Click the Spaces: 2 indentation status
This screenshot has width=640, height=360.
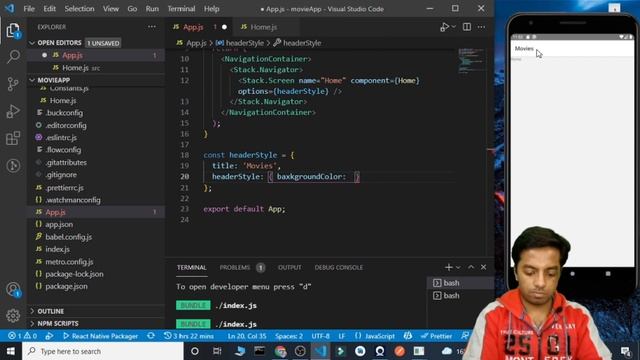(x=289, y=336)
